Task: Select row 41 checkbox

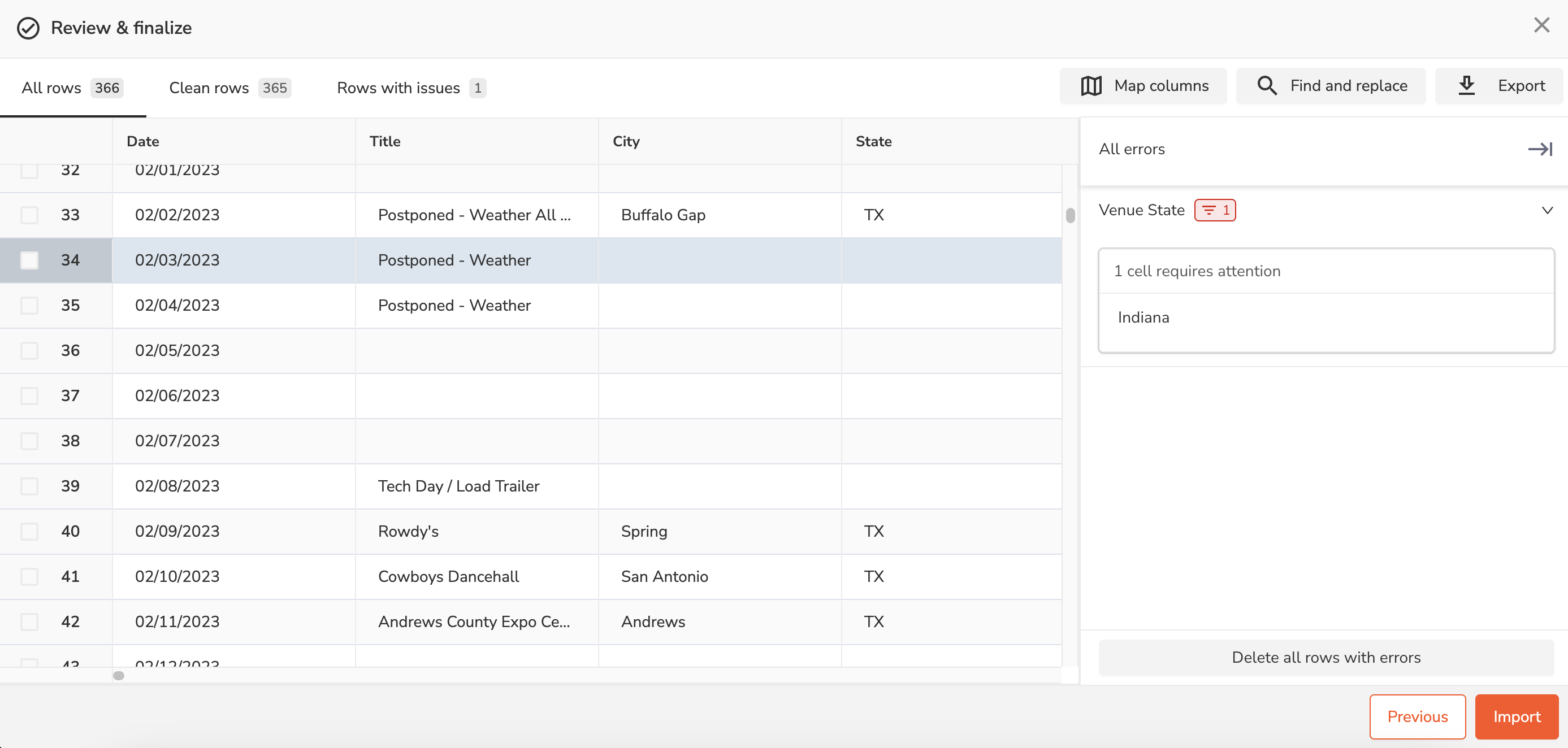Action: [x=29, y=576]
